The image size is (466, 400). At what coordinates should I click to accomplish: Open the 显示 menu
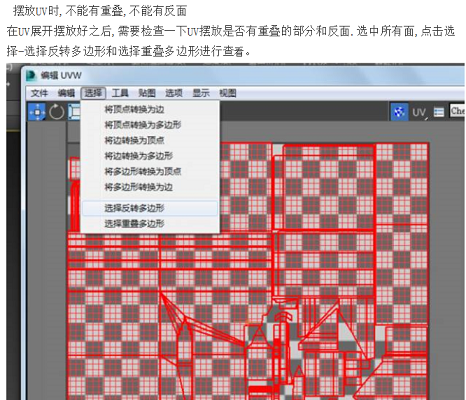pyautogui.click(x=201, y=93)
